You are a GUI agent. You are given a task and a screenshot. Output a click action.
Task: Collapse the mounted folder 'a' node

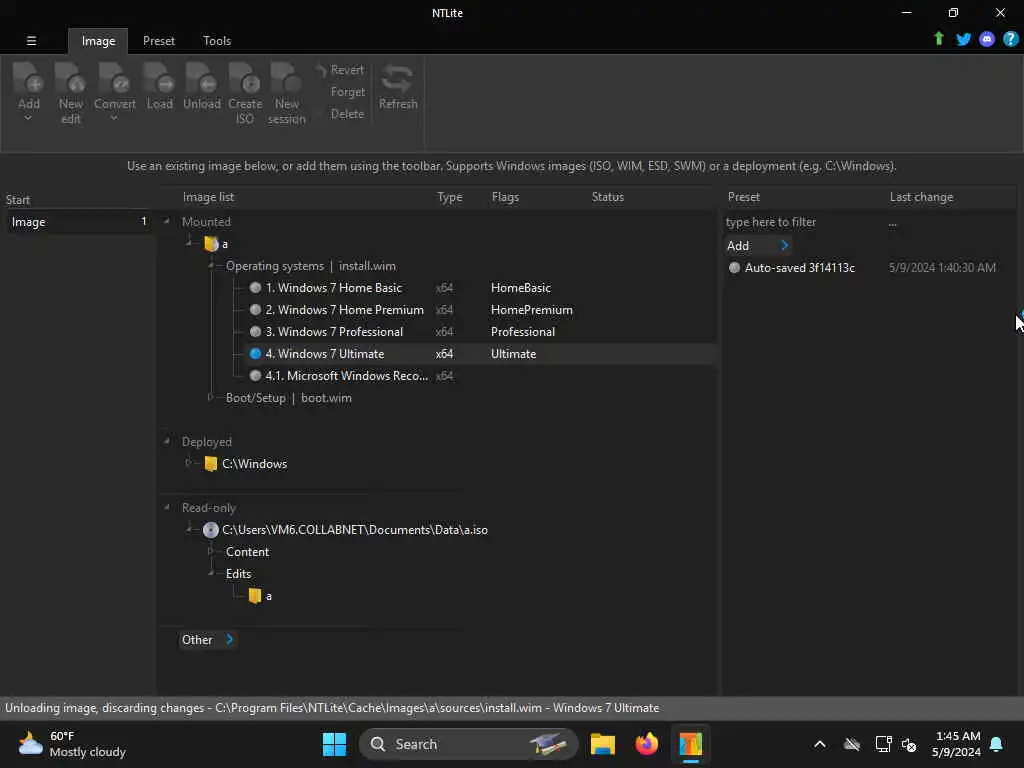tap(189, 243)
